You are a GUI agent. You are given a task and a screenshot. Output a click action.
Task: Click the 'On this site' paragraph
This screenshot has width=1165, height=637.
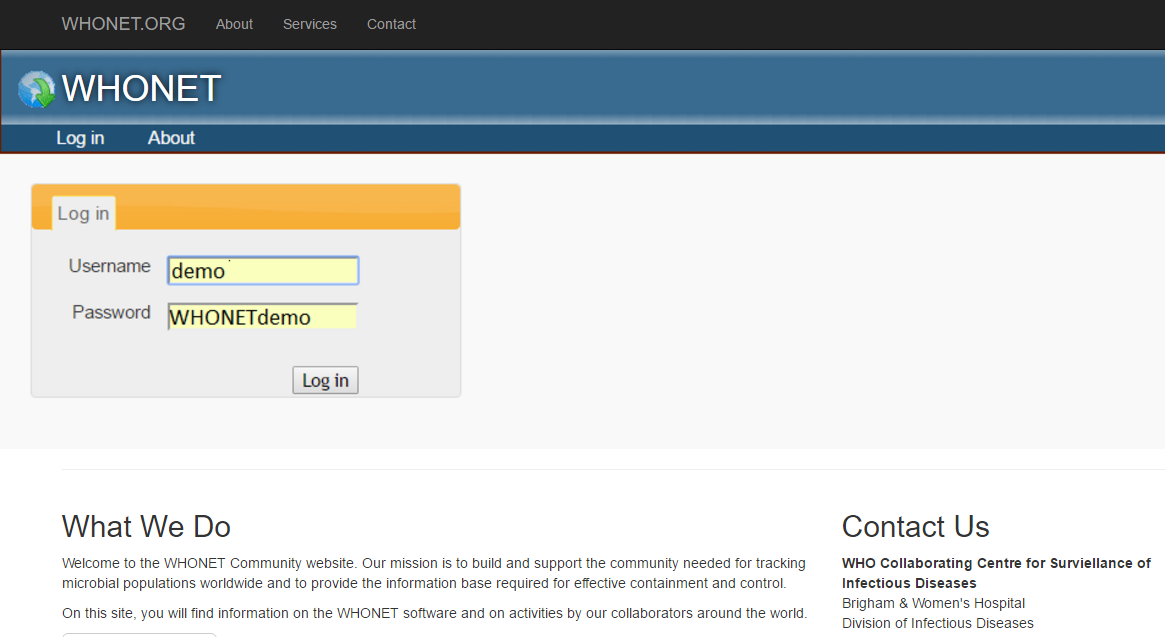click(x=435, y=613)
